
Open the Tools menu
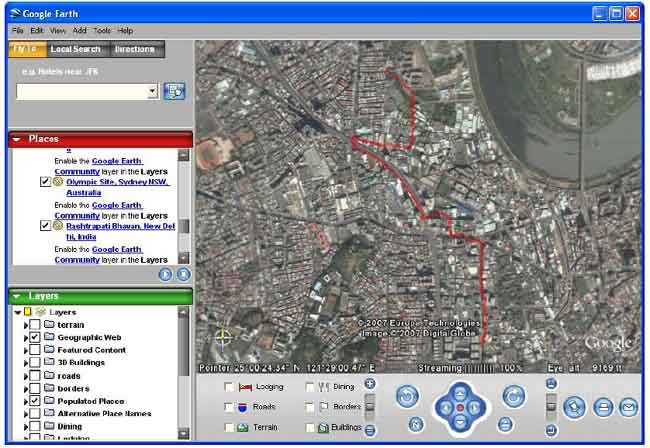[102, 31]
